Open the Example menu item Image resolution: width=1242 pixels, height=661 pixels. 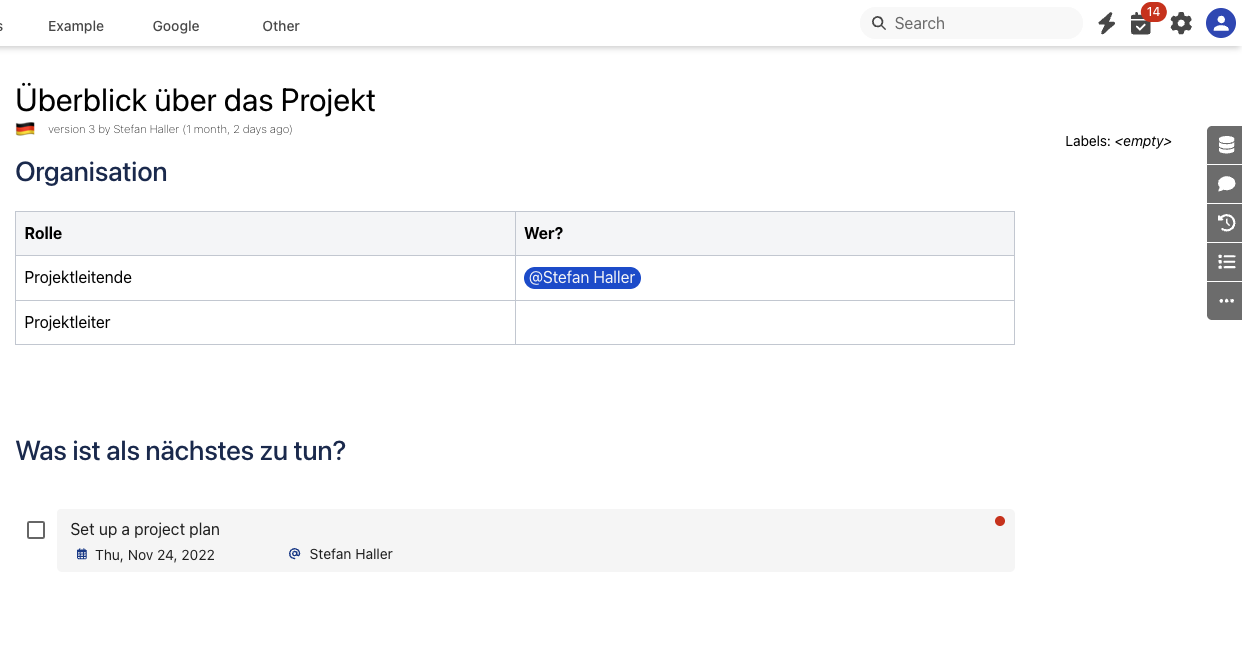pos(76,26)
